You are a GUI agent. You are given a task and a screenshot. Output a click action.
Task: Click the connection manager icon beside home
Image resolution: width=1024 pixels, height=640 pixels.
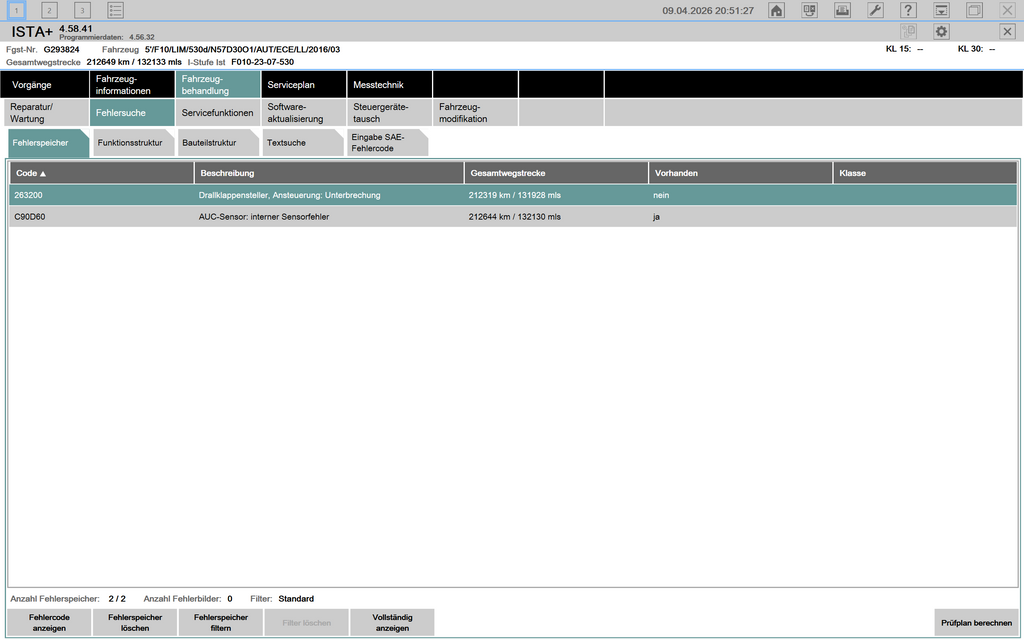809,10
